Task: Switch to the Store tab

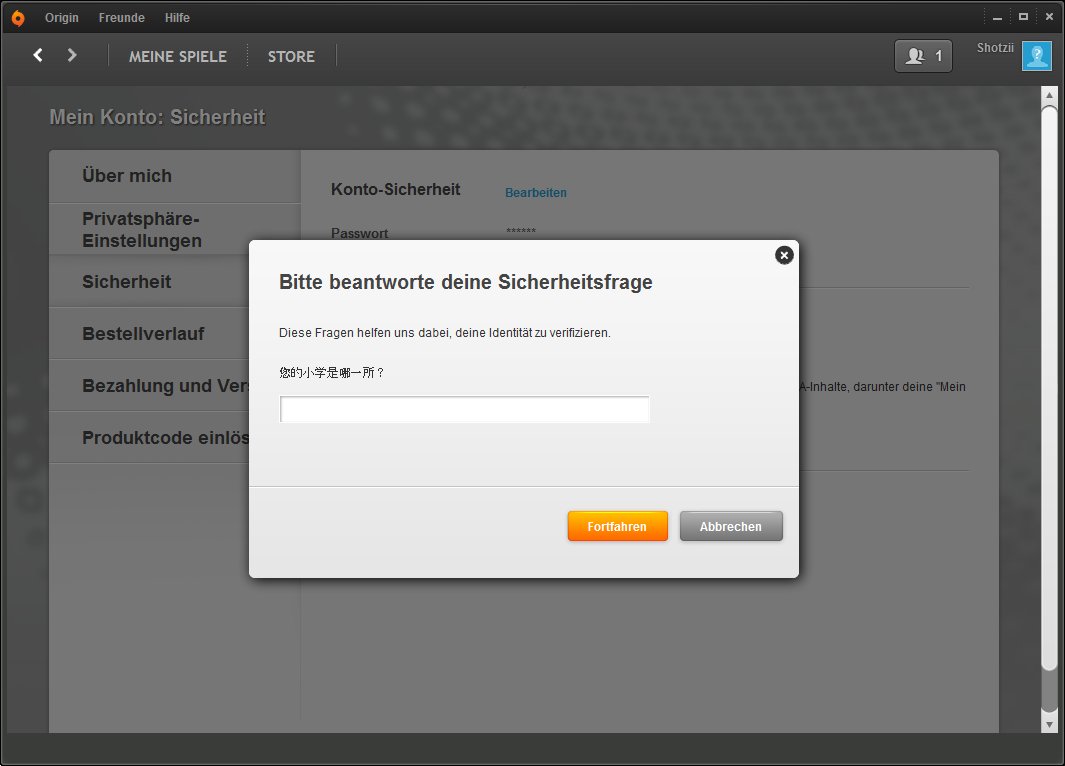Action: [291, 57]
